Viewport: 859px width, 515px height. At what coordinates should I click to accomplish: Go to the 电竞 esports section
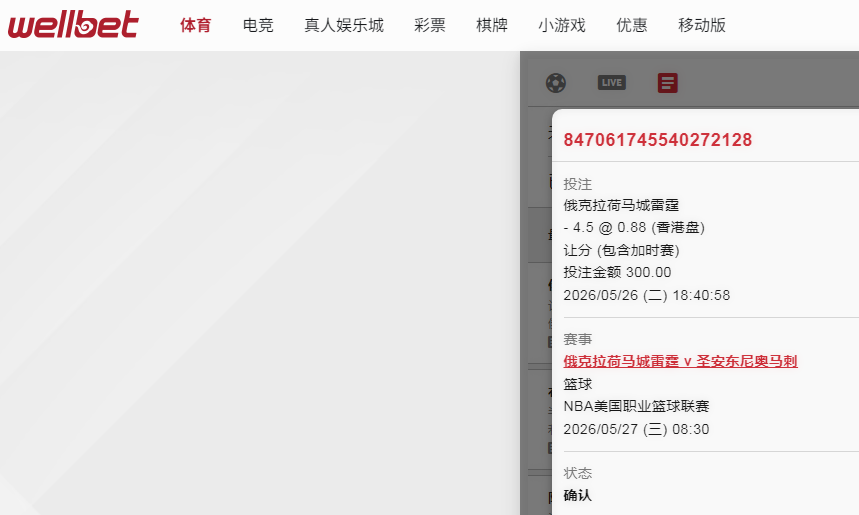(258, 25)
